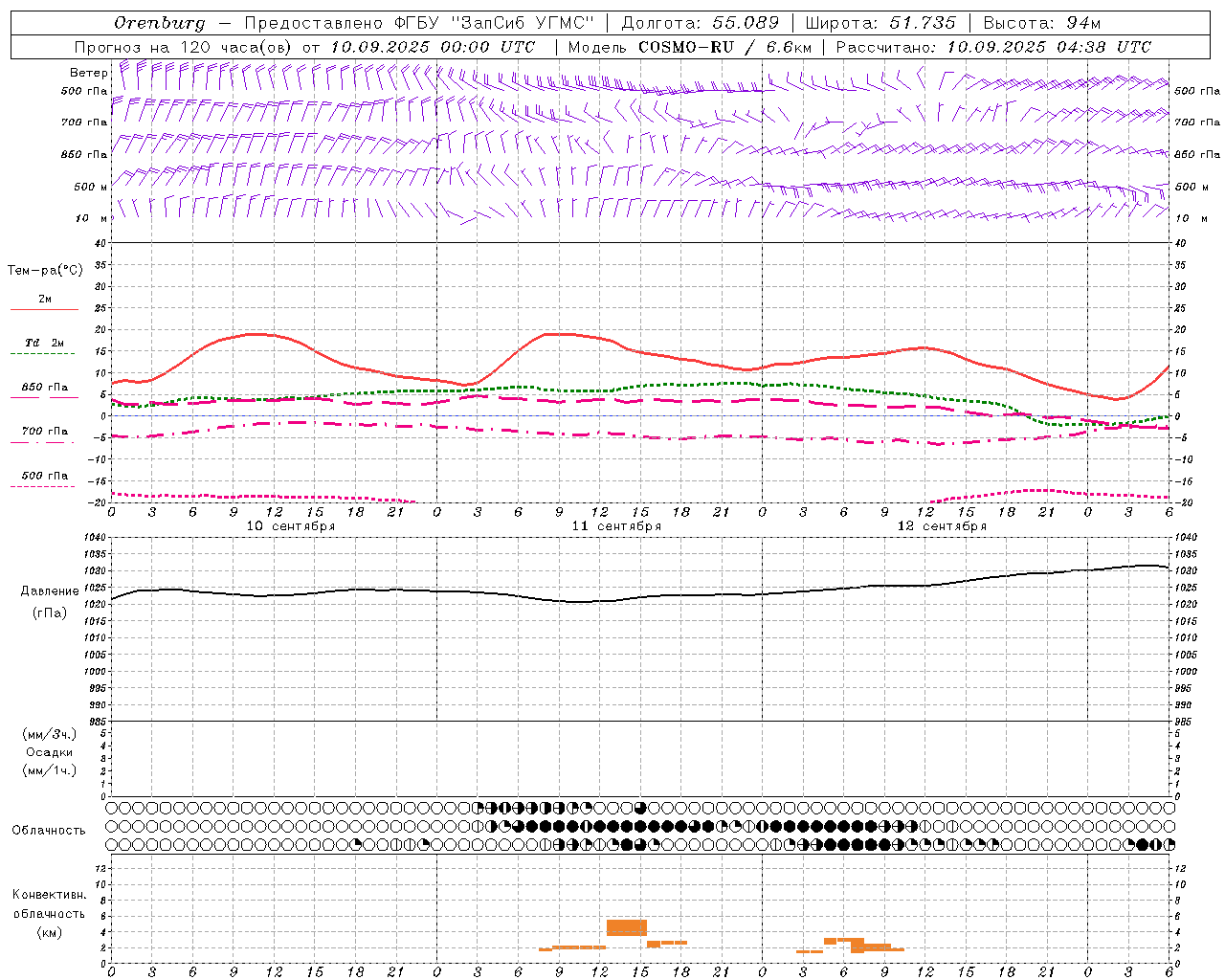
Task: Click the '11 сентября' date label
Action: tap(616, 526)
